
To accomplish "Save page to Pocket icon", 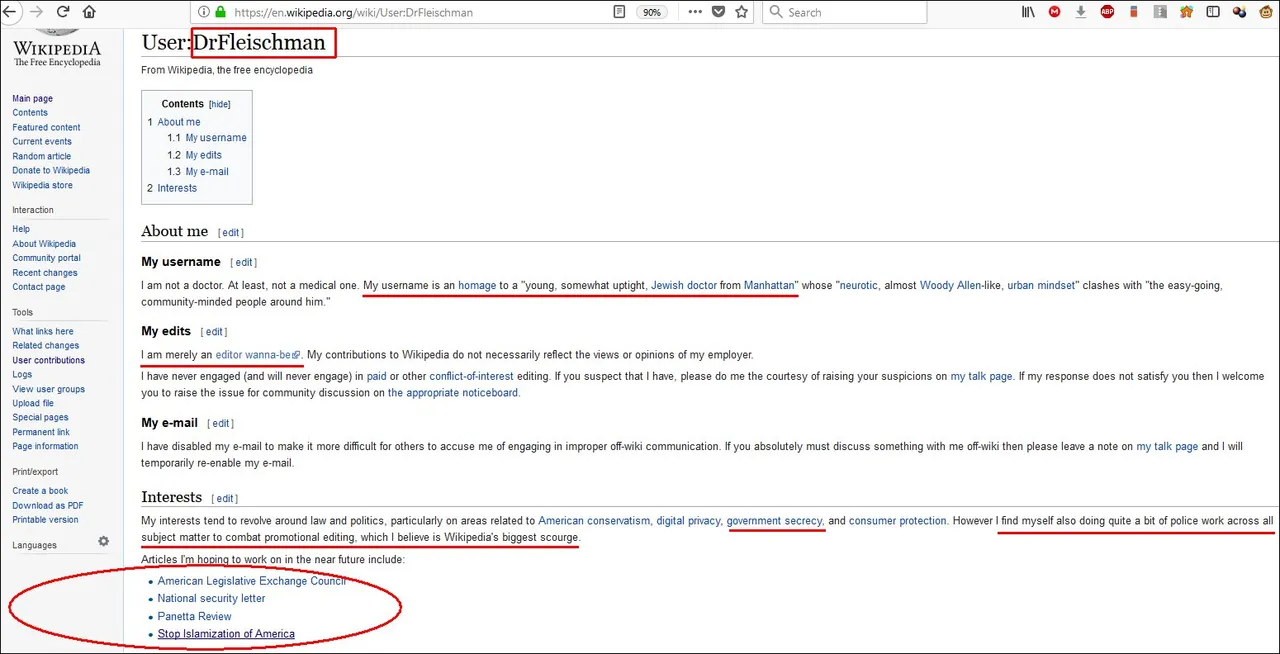I will [718, 12].
